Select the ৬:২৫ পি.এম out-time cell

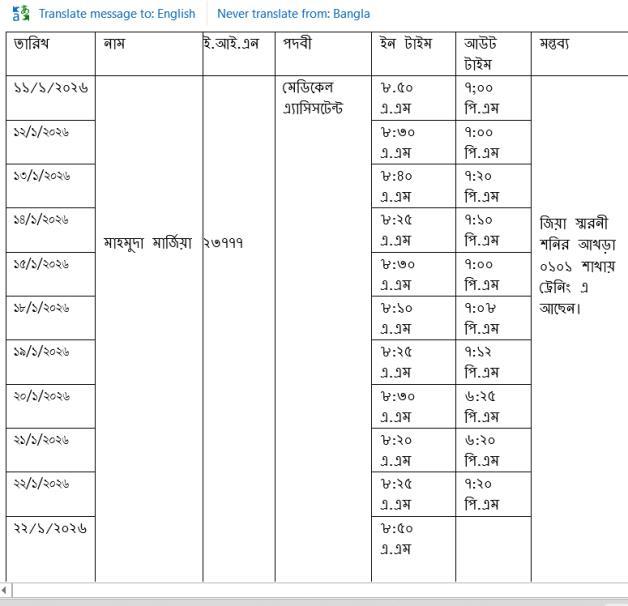click(x=481, y=406)
